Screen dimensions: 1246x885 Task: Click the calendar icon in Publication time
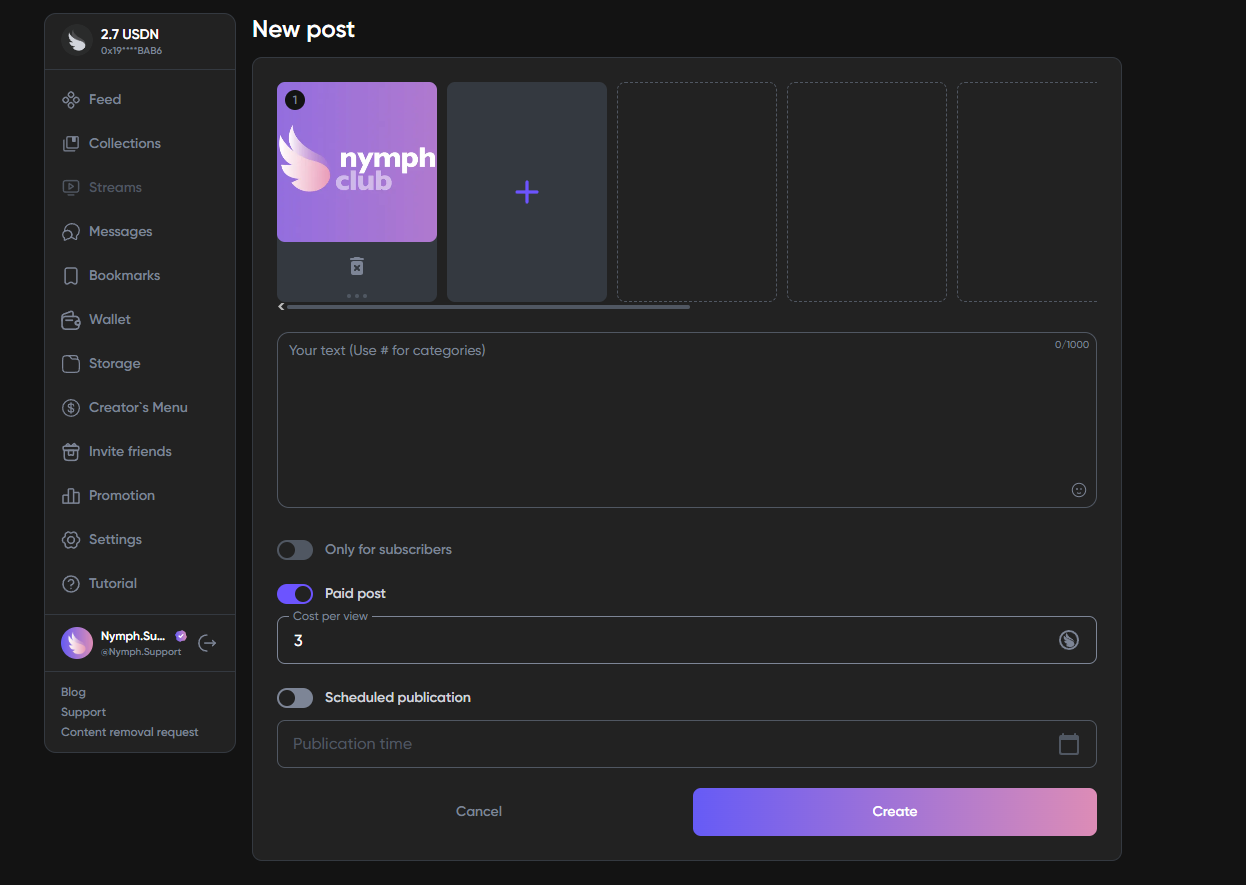coord(1069,744)
